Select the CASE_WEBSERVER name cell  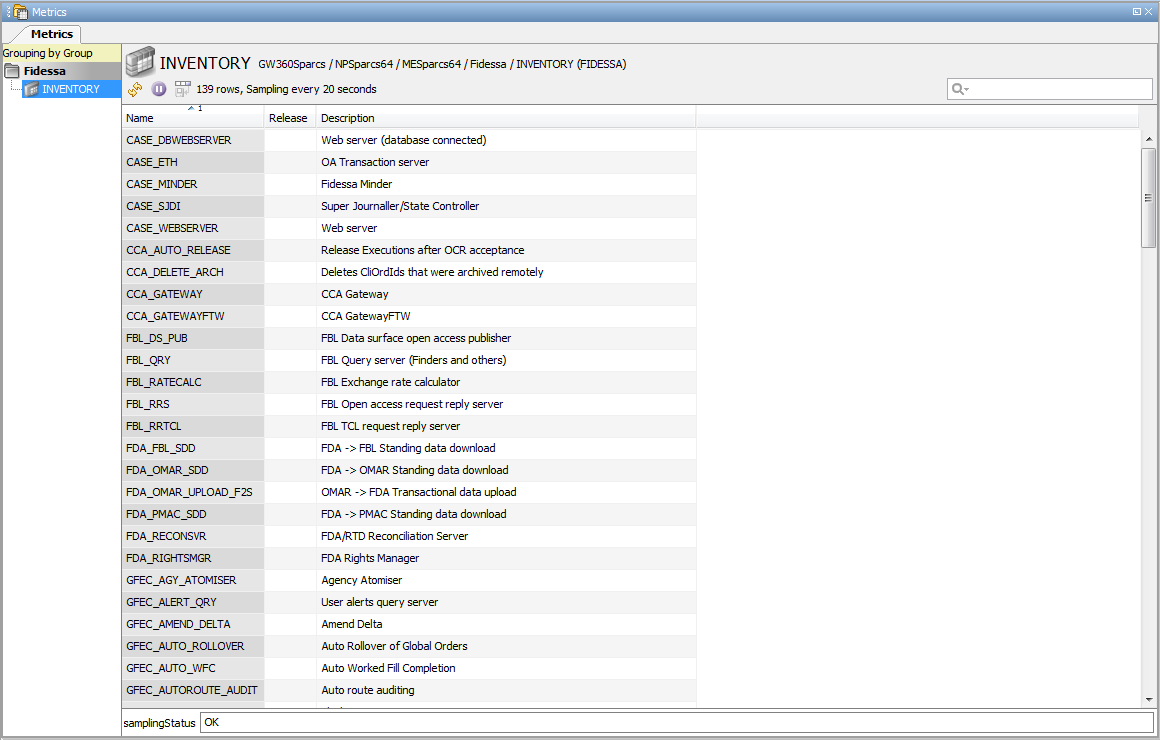coord(192,229)
